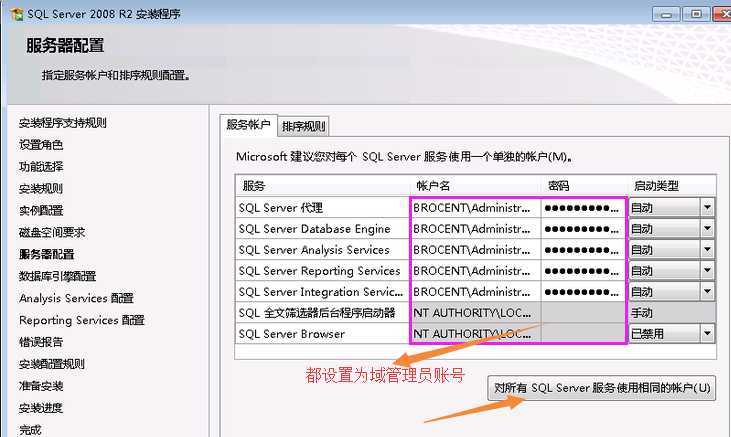Open startup type dropdown for Analysis Services
This screenshot has width=731, height=437.
click(x=707, y=250)
